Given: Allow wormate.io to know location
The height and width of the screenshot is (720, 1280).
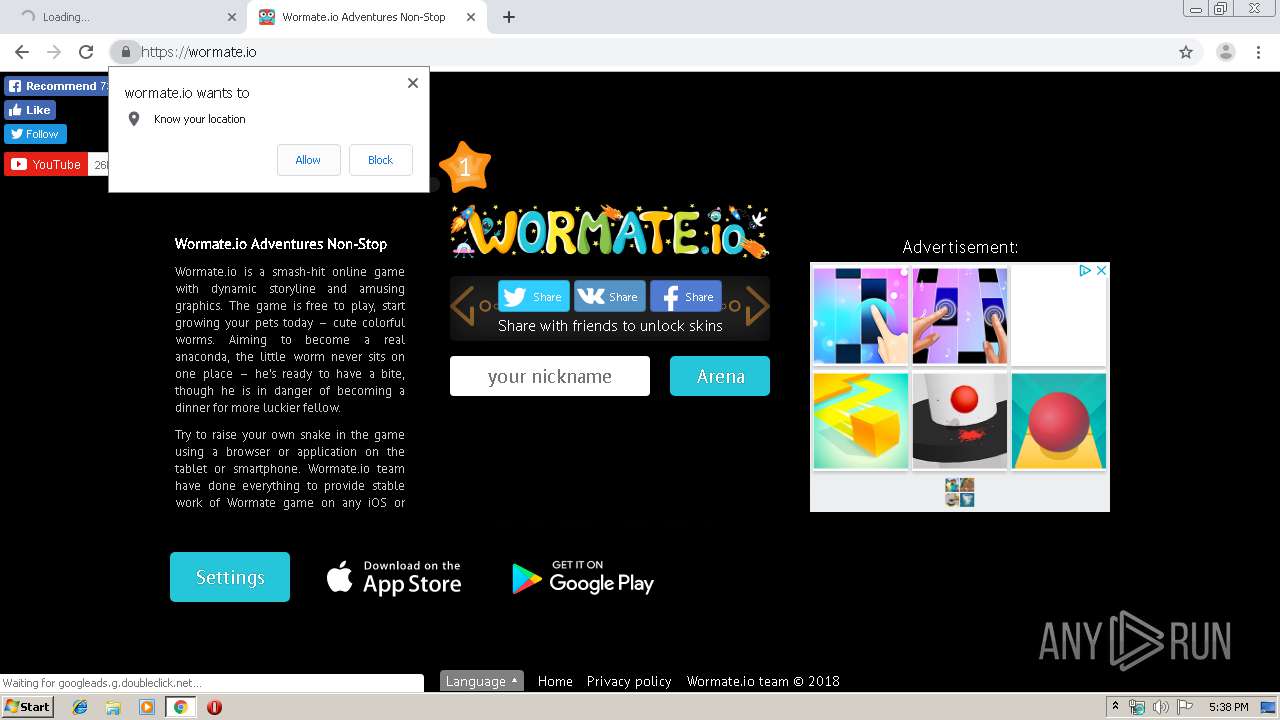Looking at the screenshot, I should (x=308, y=160).
